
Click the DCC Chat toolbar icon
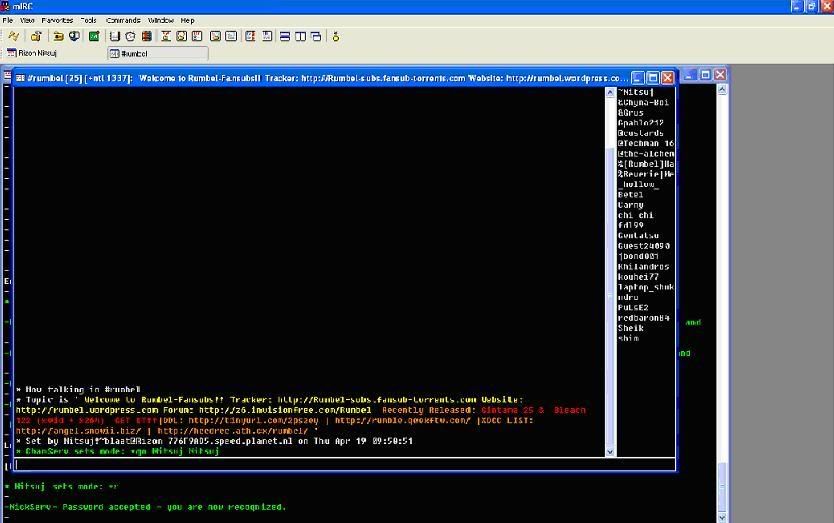pyautogui.click(x=181, y=36)
